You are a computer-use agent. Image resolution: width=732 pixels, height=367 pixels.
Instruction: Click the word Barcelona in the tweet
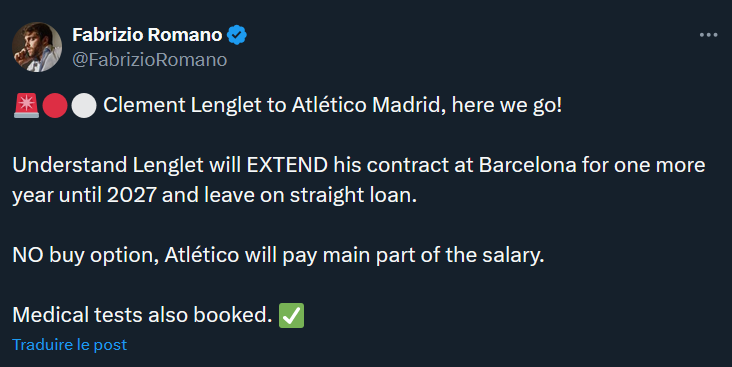coord(528,165)
